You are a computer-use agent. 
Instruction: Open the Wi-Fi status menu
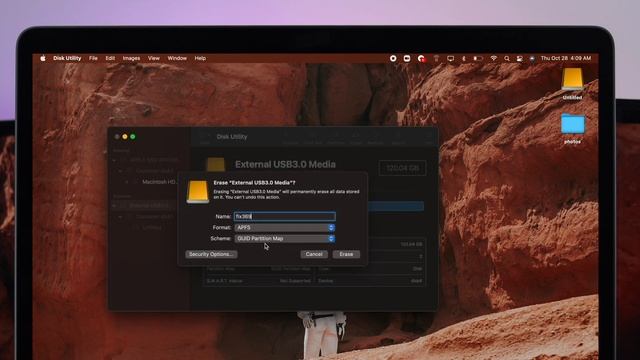point(493,58)
